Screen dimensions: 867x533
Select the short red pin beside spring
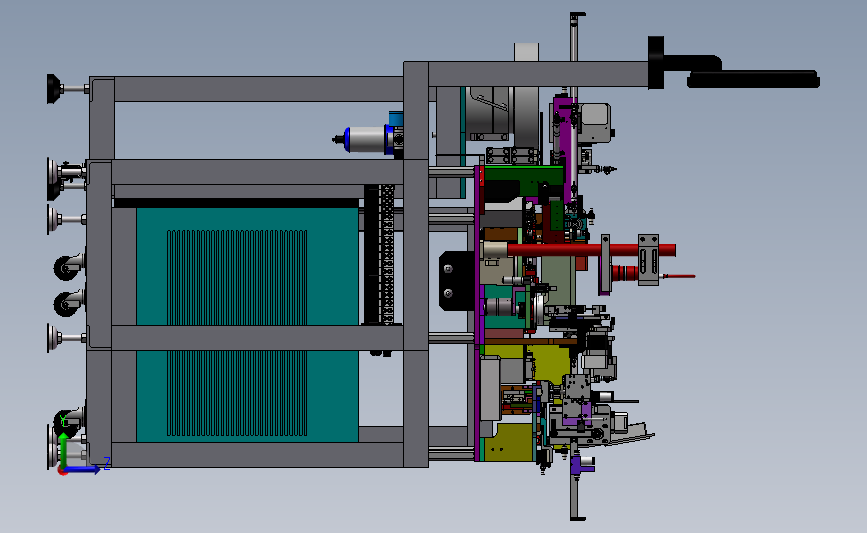pos(680,276)
